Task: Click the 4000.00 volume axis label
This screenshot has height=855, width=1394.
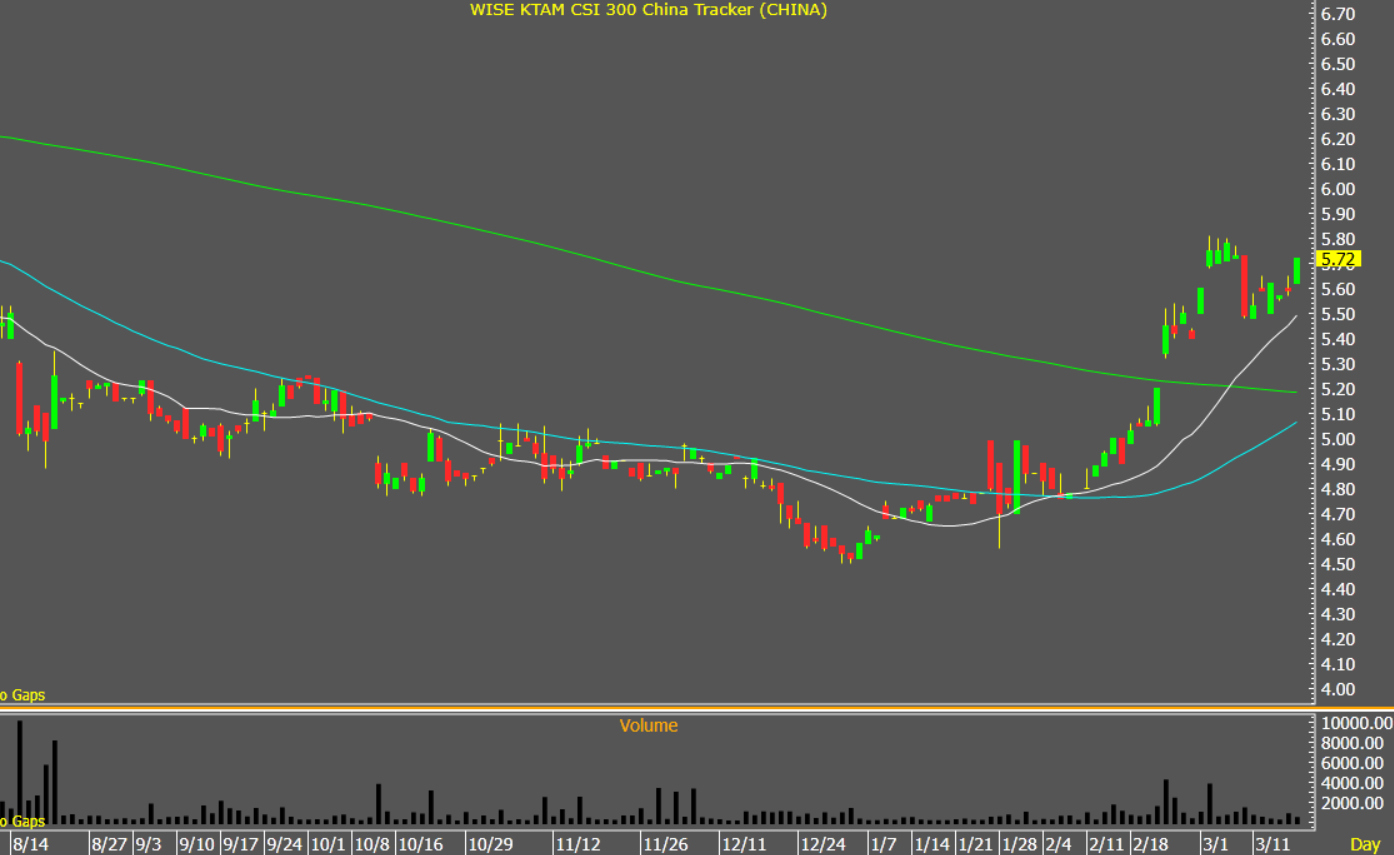Action: point(1354,783)
